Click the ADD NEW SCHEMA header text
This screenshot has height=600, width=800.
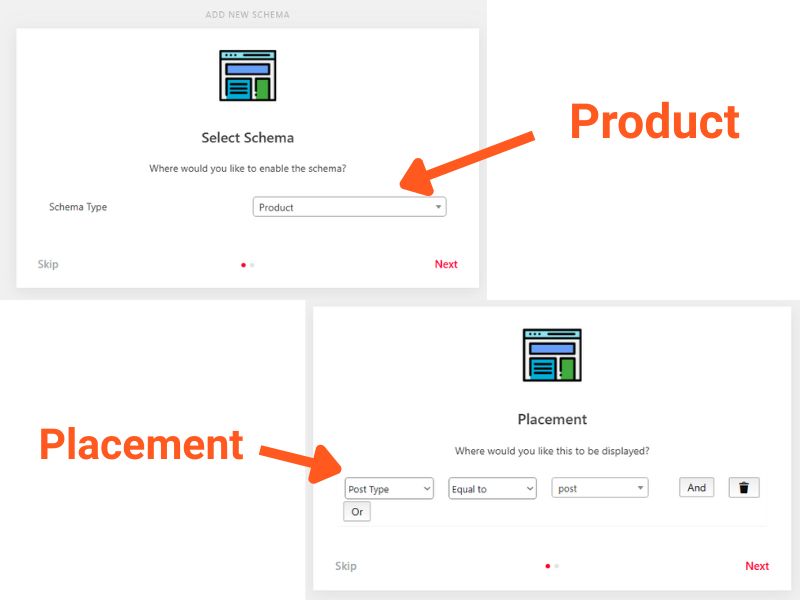247,14
